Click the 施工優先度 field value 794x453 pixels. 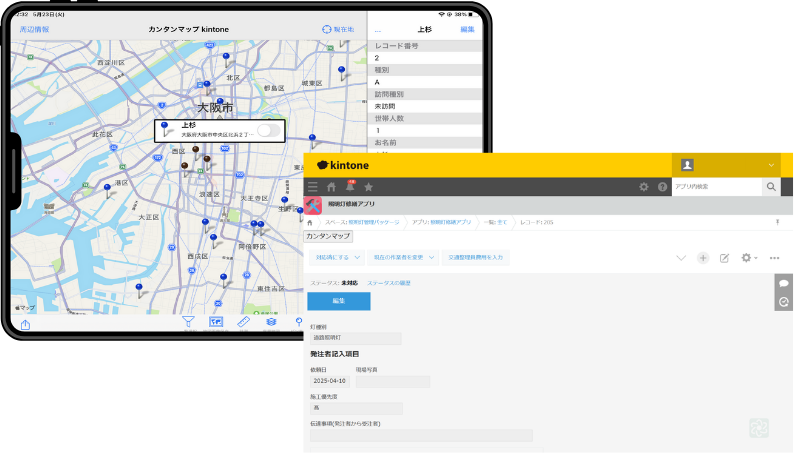click(x=356, y=408)
